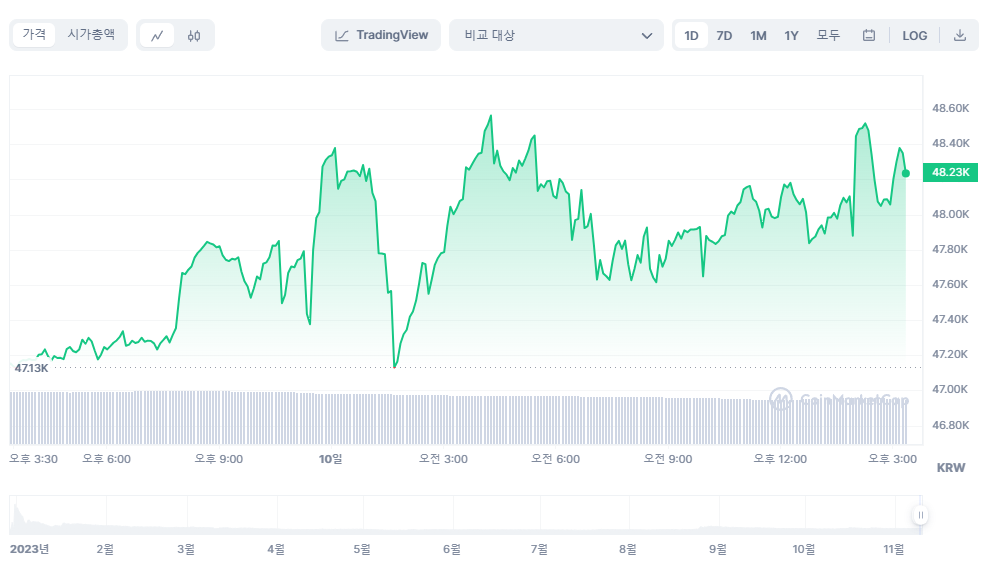This screenshot has height=571, width=991.
Task: Click the chart's current price dot
Action: click(x=906, y=173)
